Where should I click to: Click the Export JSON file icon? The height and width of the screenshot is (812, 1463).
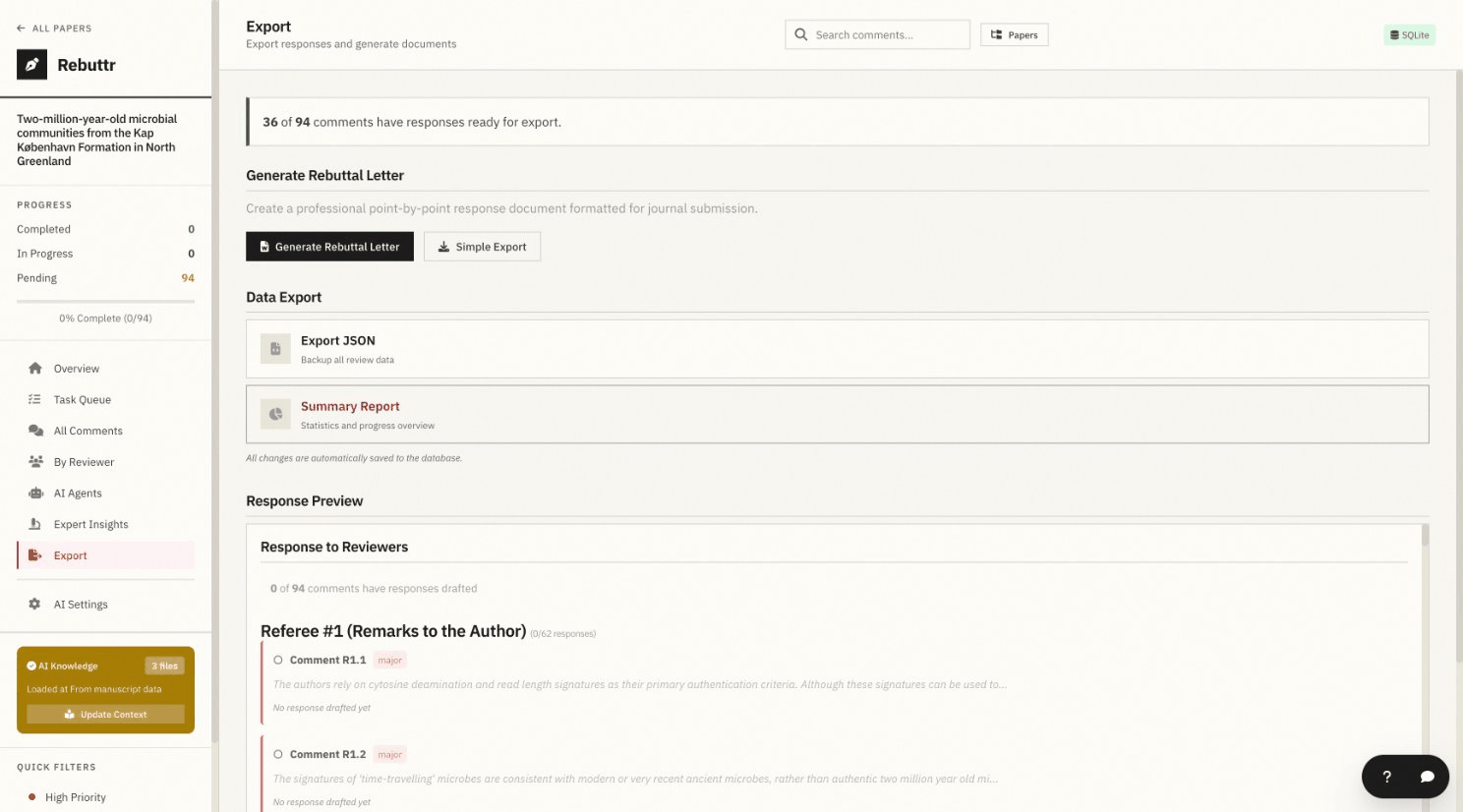[275, 349]
